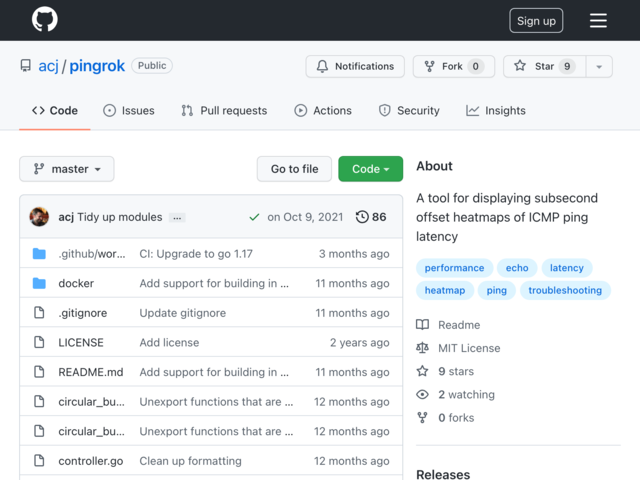The image size is (640, 480).
Task: Click the commit history clock icon
Action: pos(362,217)
